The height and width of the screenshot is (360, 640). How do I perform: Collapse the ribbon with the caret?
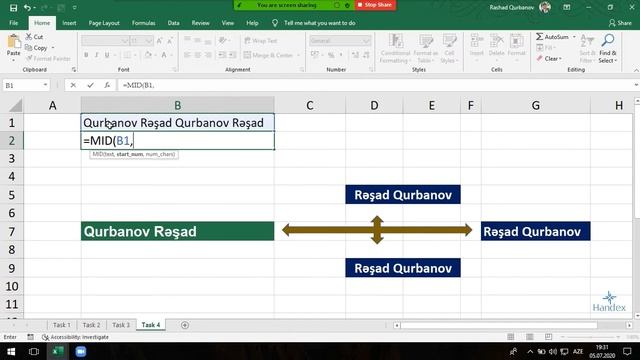pos(636,70)
